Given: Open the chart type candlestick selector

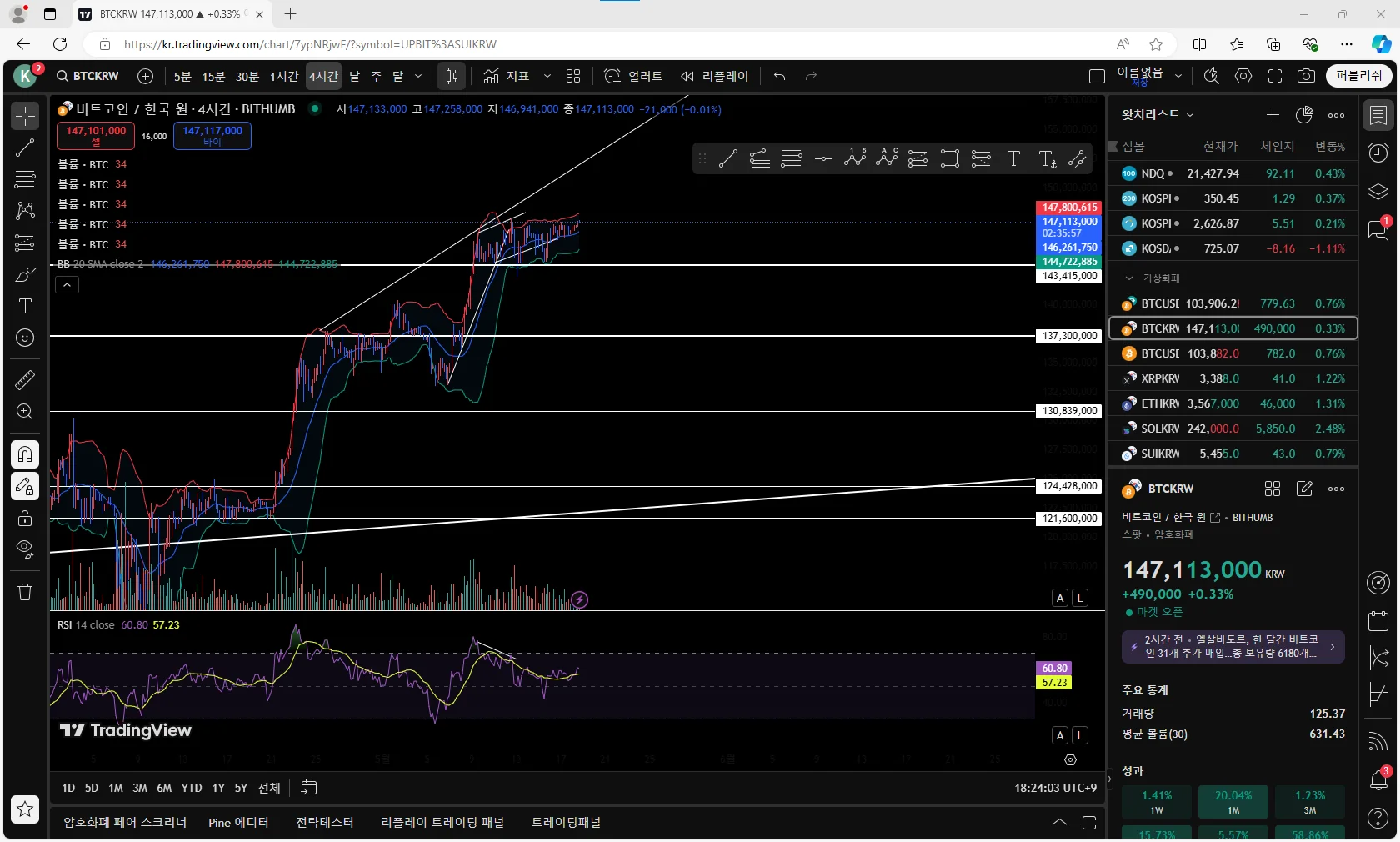Looking at the screenshot, I should point(452,76).
